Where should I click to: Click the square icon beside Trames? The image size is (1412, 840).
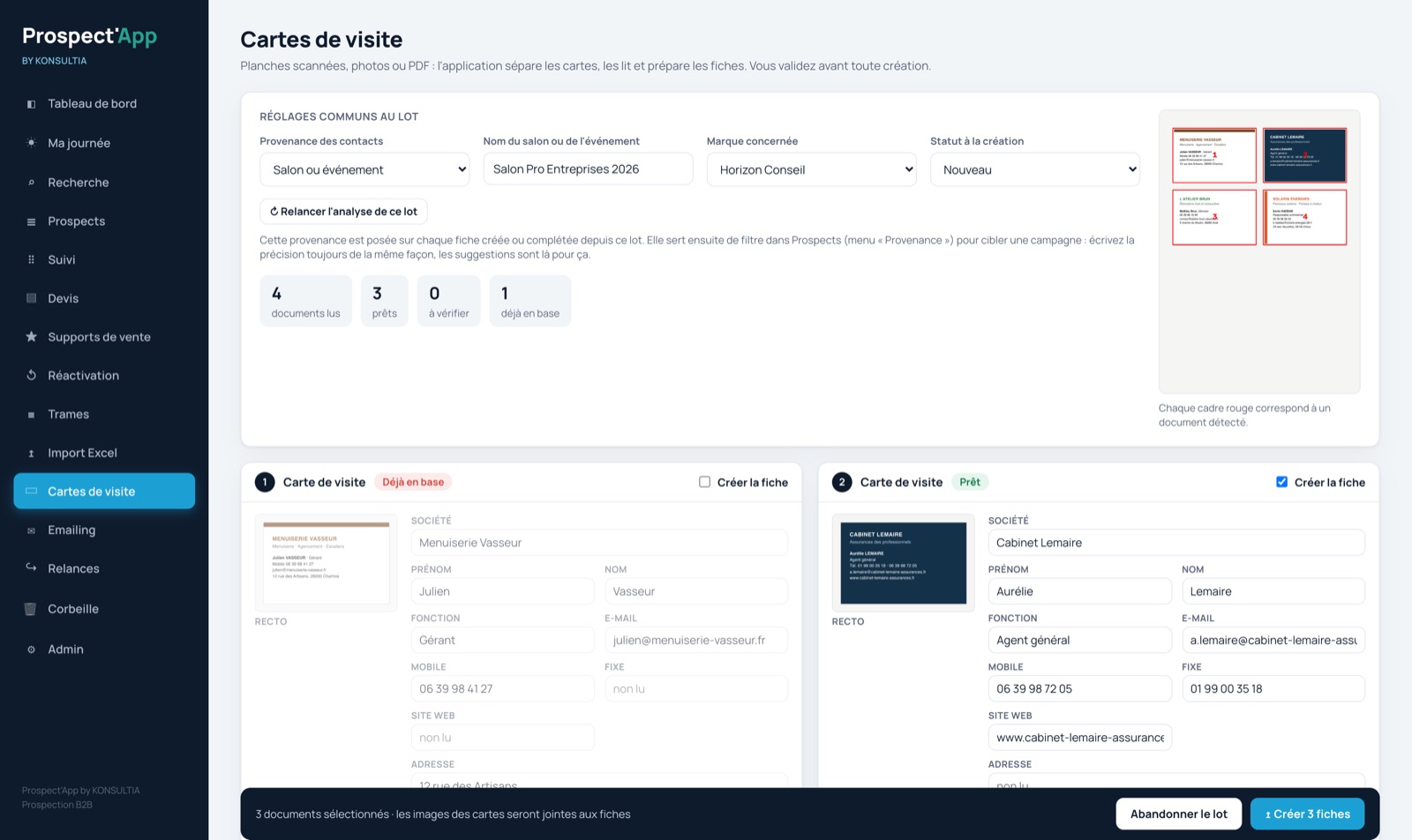(x=31, y=415)
